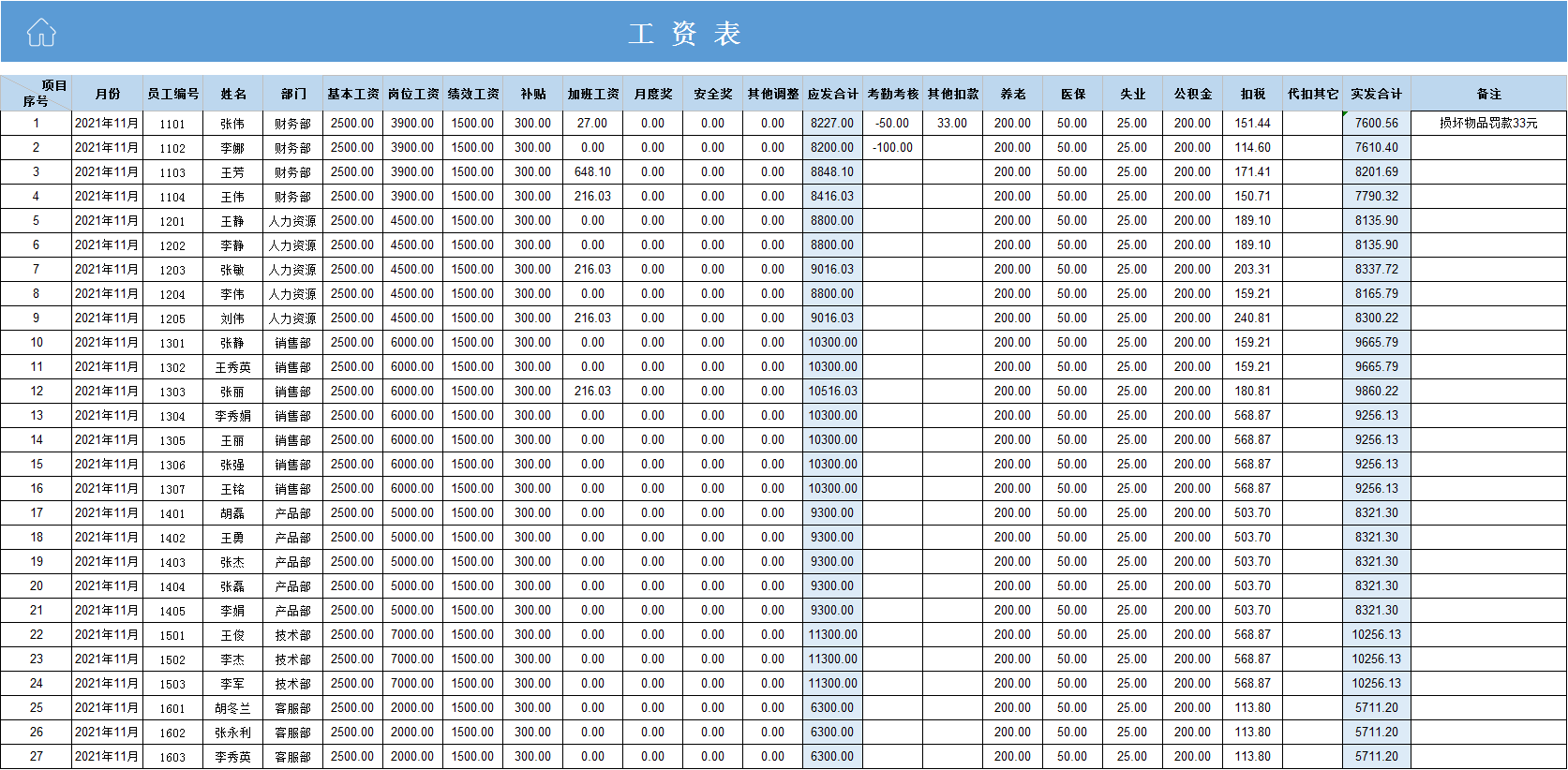1568x770 pixels.
Task: Click tax cell 171.41
Action: click(1253, 171)
